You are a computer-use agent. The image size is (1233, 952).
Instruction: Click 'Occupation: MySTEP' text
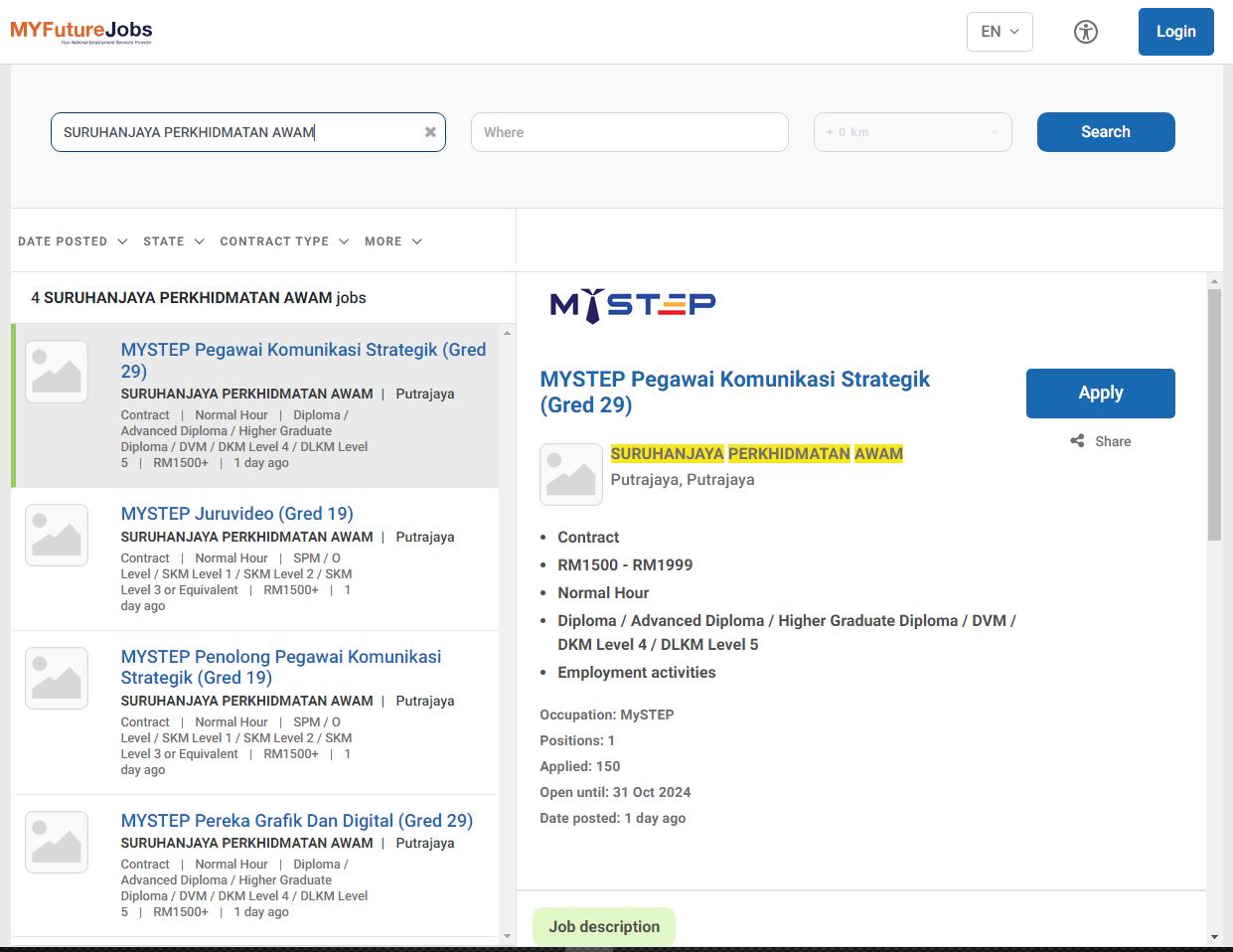(x=607, y=715)
